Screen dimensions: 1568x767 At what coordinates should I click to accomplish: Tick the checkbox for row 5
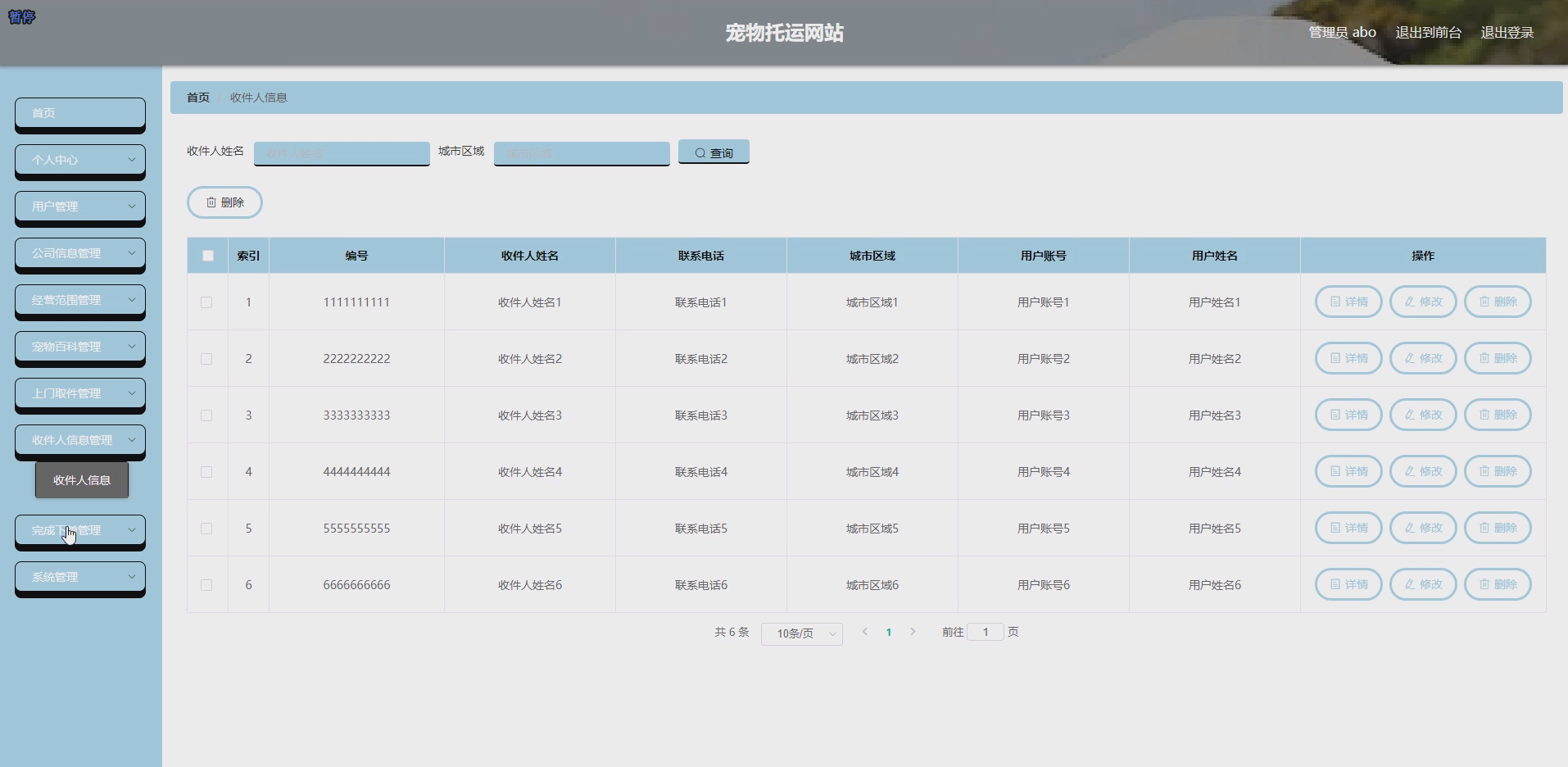coord(206,529)
